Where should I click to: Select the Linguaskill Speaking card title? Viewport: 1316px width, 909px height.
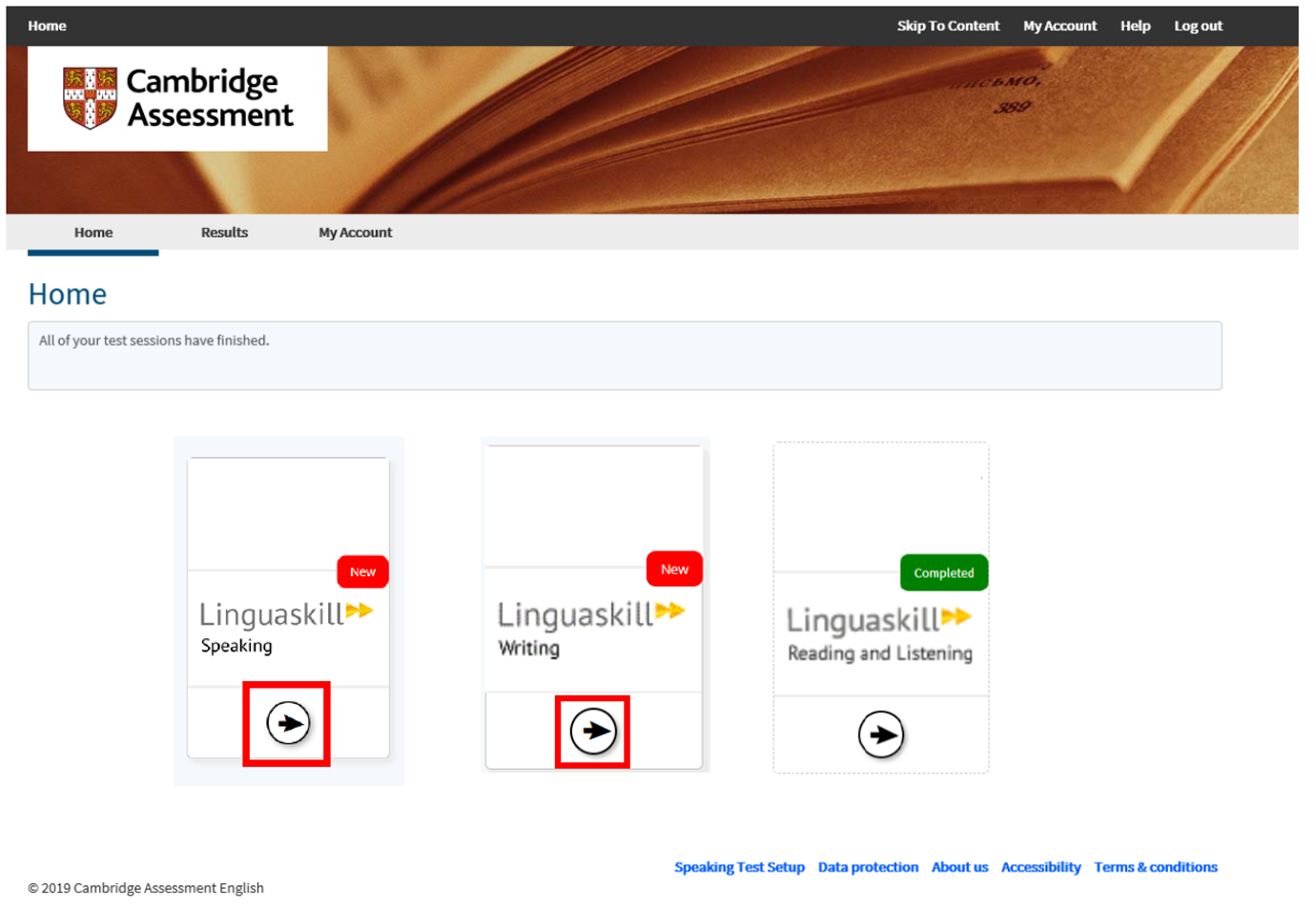(286, 628)
